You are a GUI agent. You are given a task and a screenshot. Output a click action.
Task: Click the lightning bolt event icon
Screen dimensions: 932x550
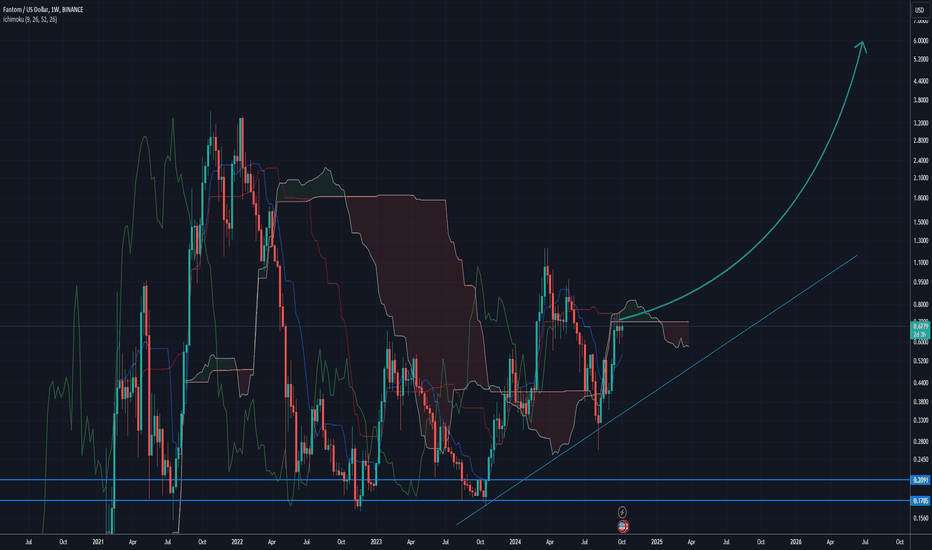pos(622,512)
